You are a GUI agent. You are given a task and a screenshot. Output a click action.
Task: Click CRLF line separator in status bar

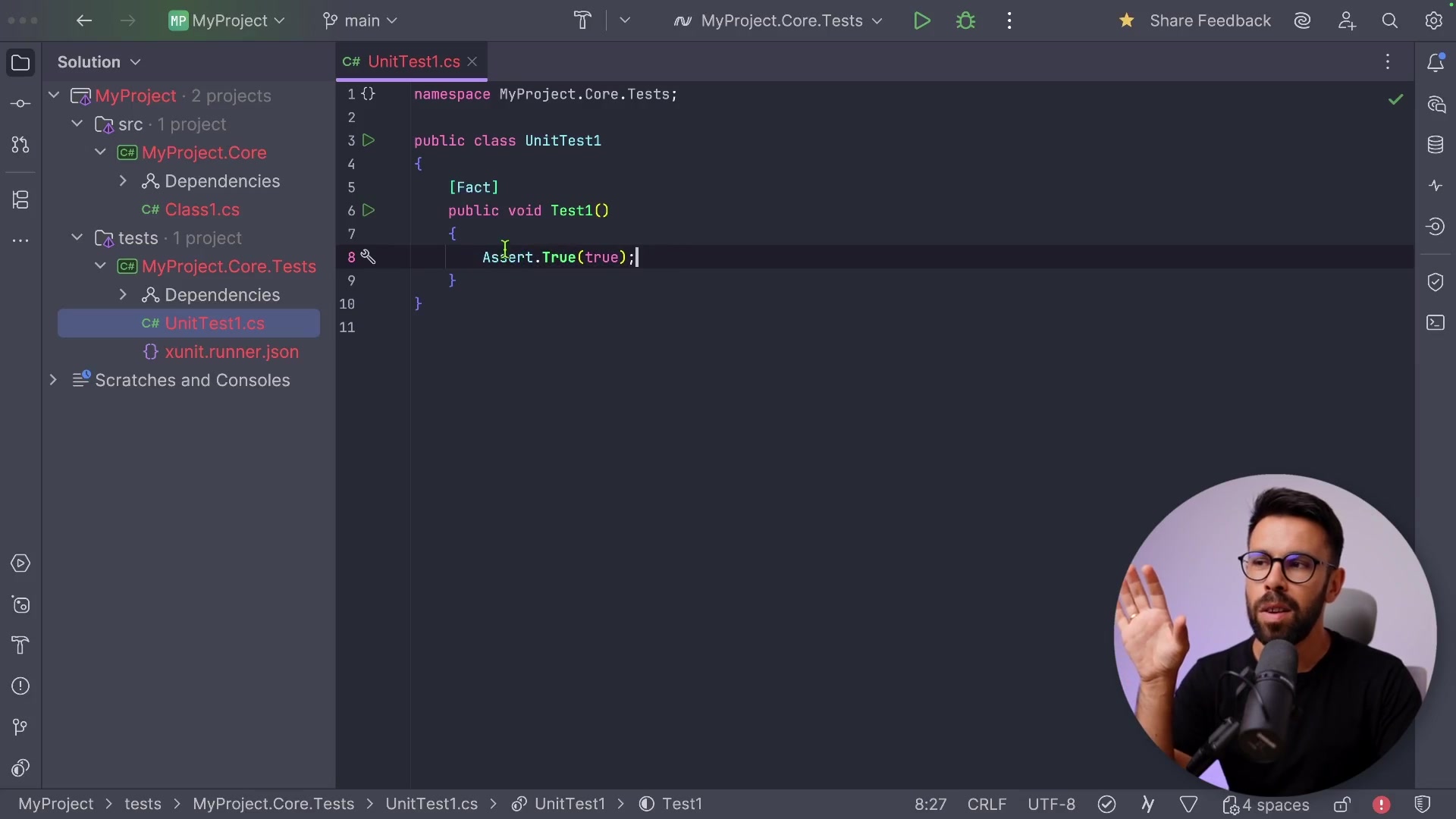(986, 805)
